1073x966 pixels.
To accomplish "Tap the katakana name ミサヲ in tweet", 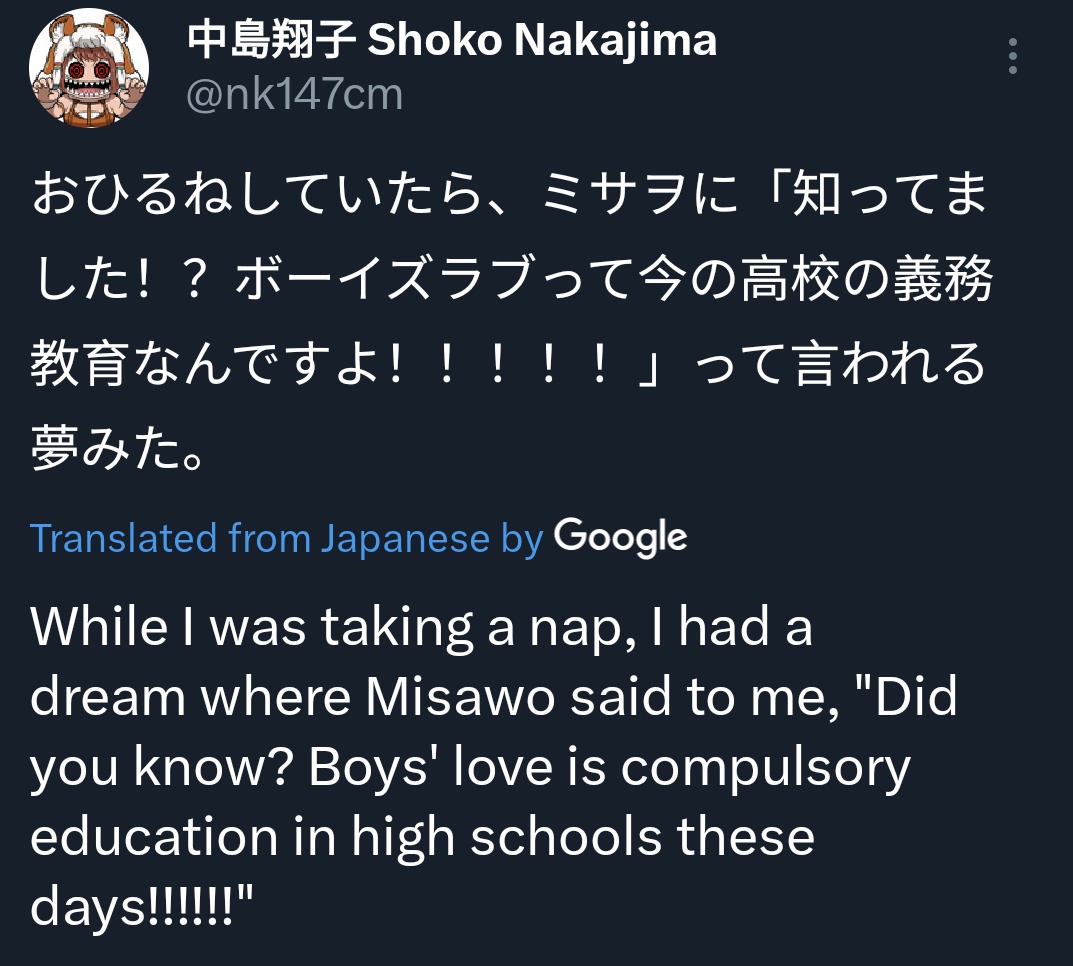I will (613, 194).
